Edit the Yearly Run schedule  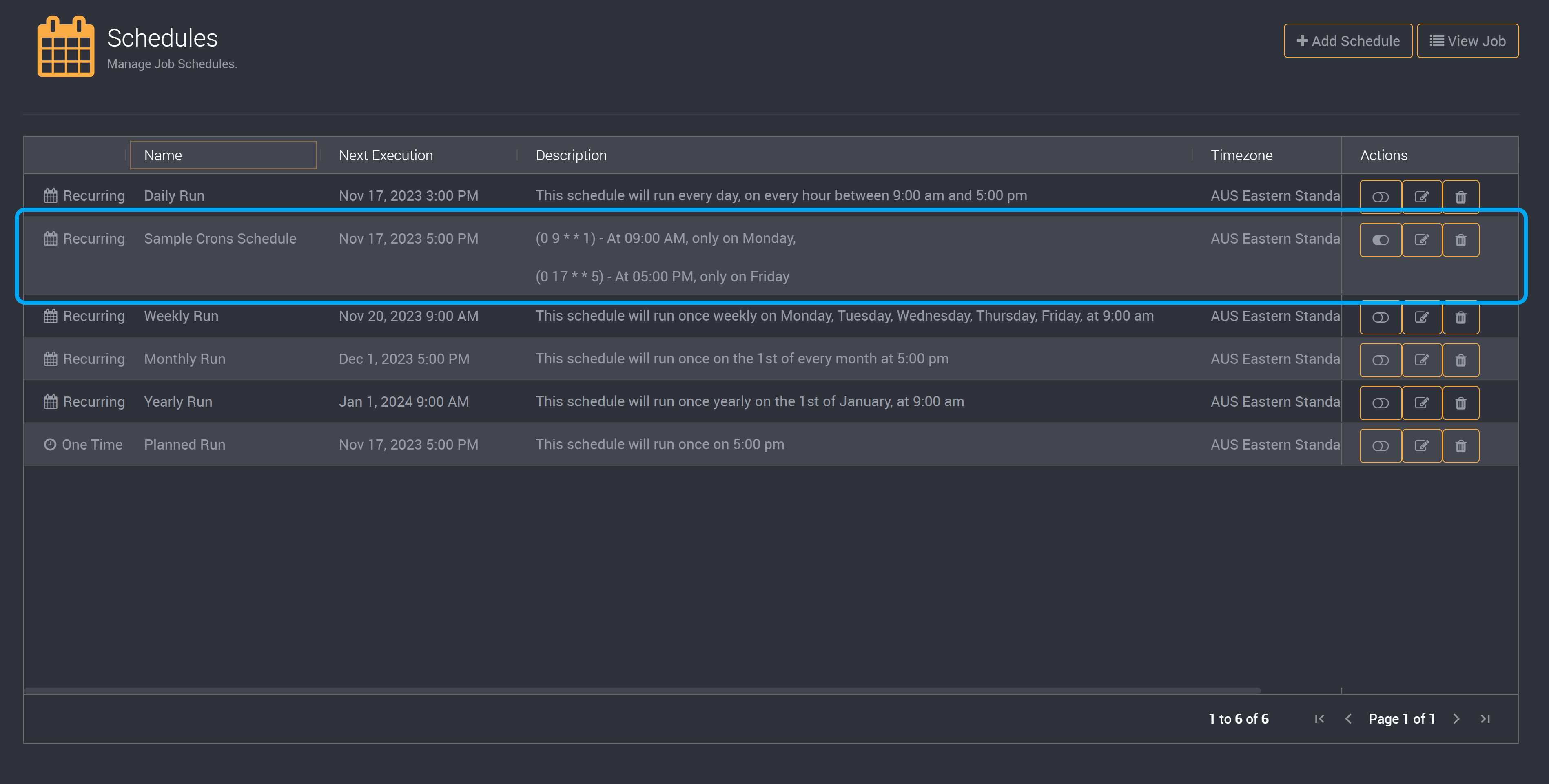point(1422,403)
